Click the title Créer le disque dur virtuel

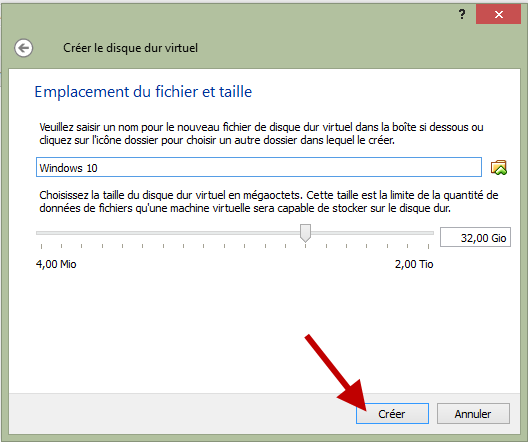click(x=130, y=48)
